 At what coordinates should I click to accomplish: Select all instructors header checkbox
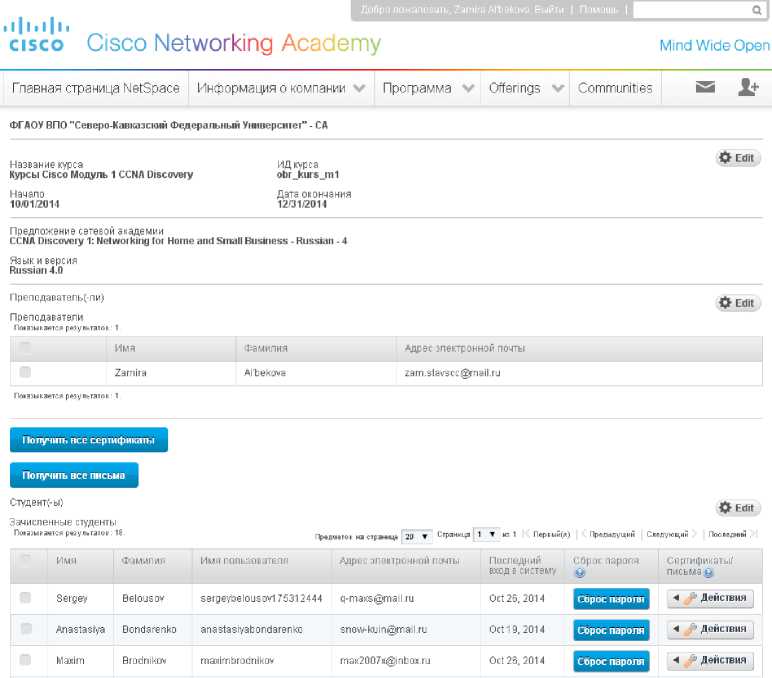tap(25, 348)
